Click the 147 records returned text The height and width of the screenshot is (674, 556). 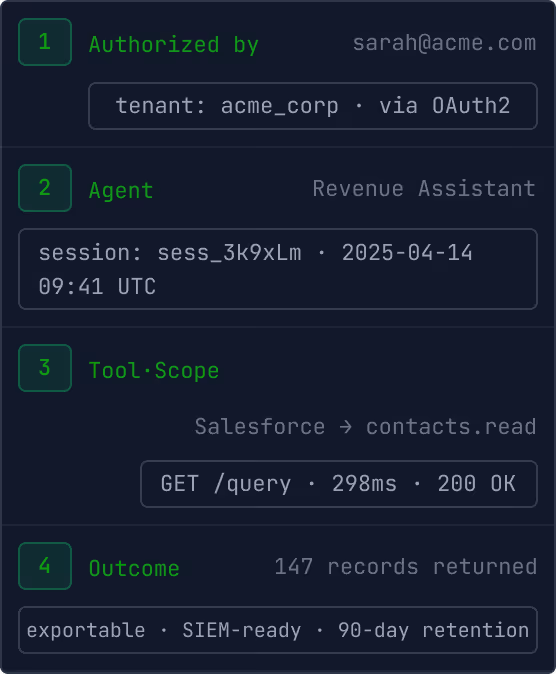[406, 567]
